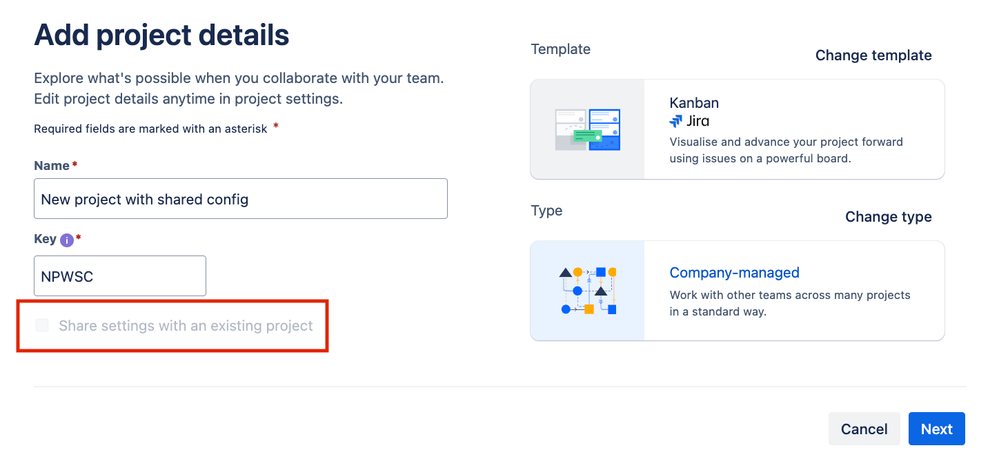This screenshot has width=999, height=471.
Task: Focus the project Name input field
Action: click(x=241, y=199)
